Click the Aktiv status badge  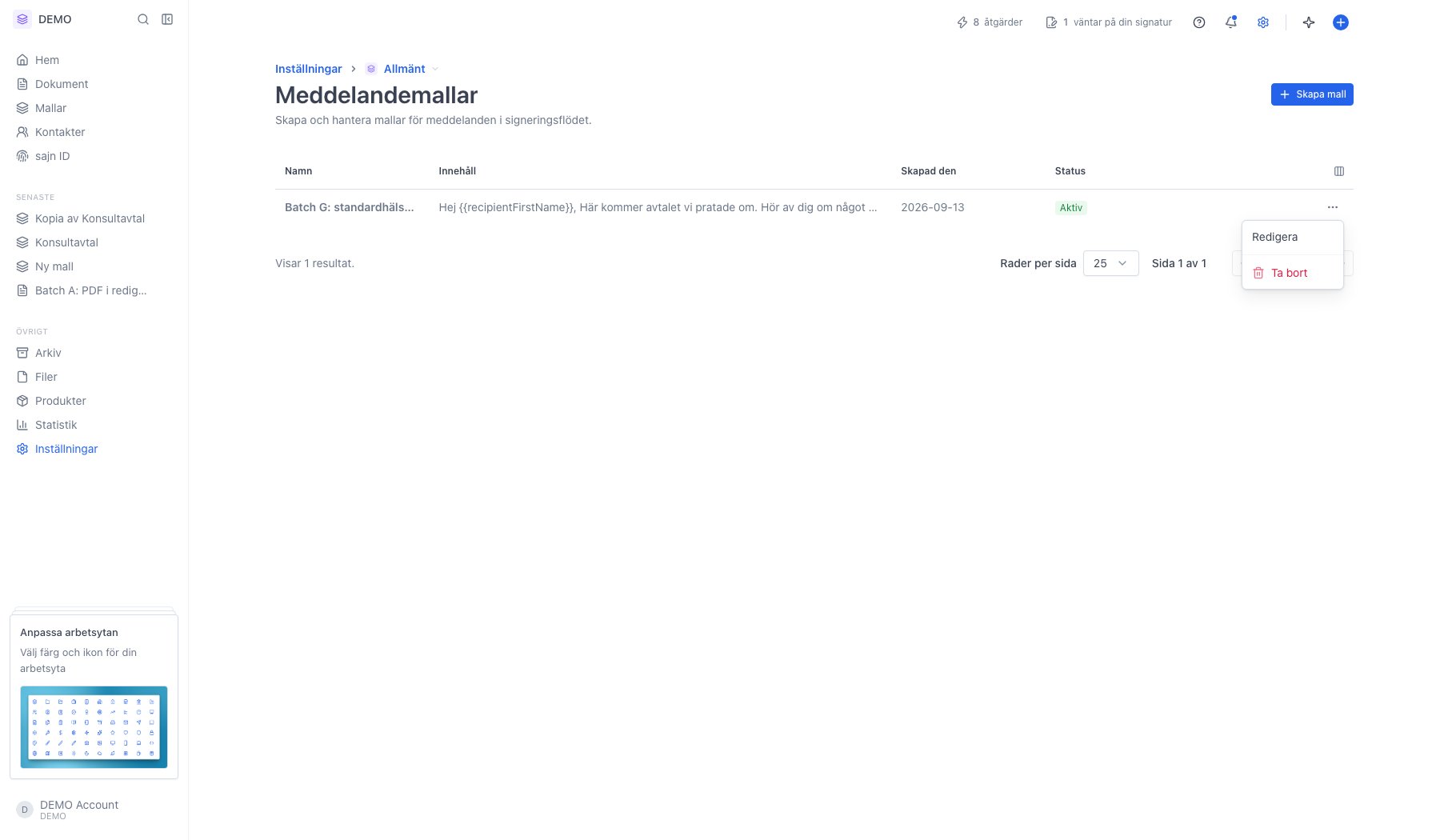[x=1071, y=208]
